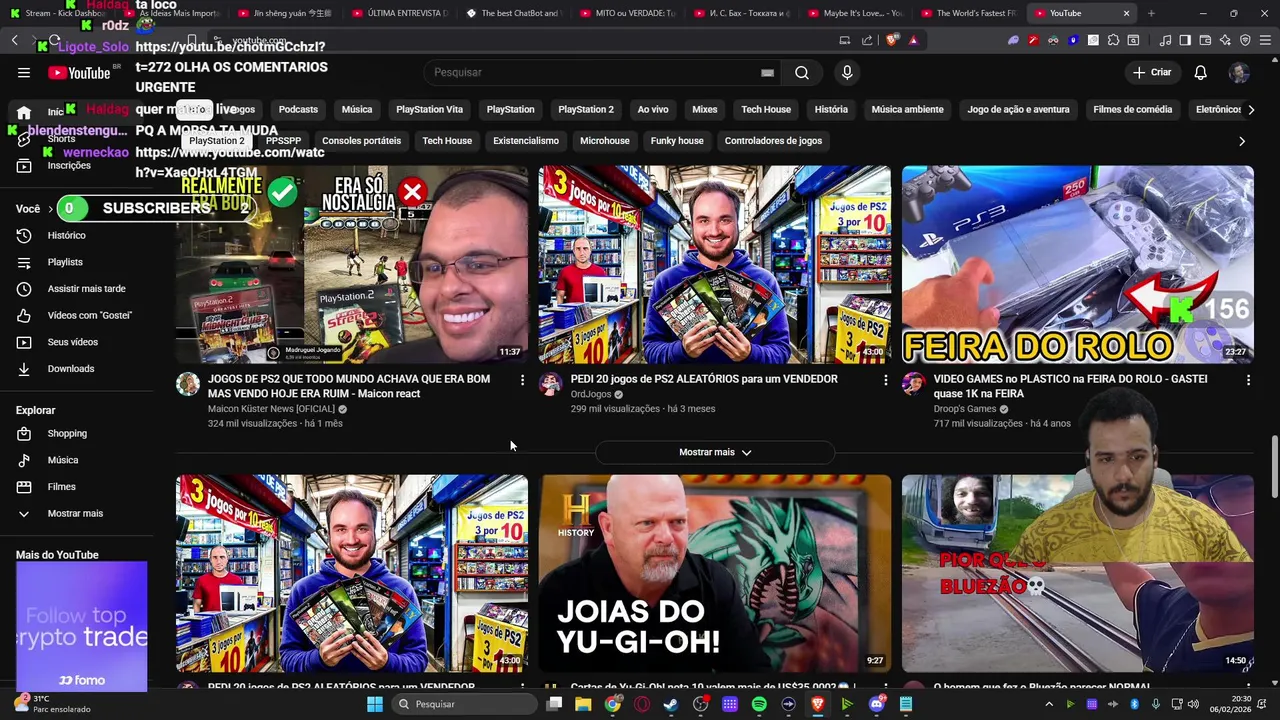The width and height of the screenshot is (1280, 720).
Task: Open Droop's Games channel name link
Action: 965,409
